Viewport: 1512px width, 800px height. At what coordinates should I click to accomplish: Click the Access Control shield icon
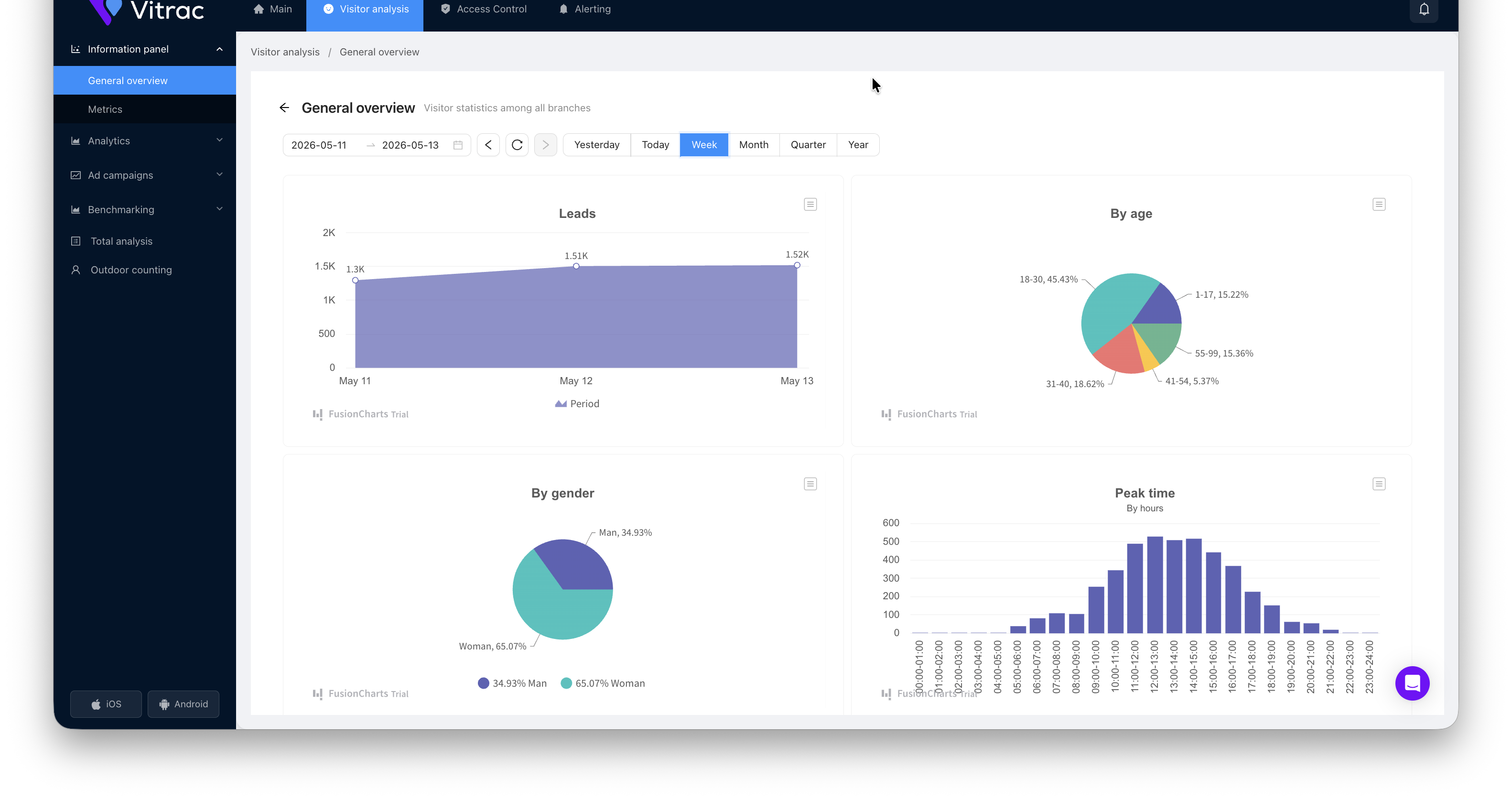pyautogui.click(x=445, y=10)
